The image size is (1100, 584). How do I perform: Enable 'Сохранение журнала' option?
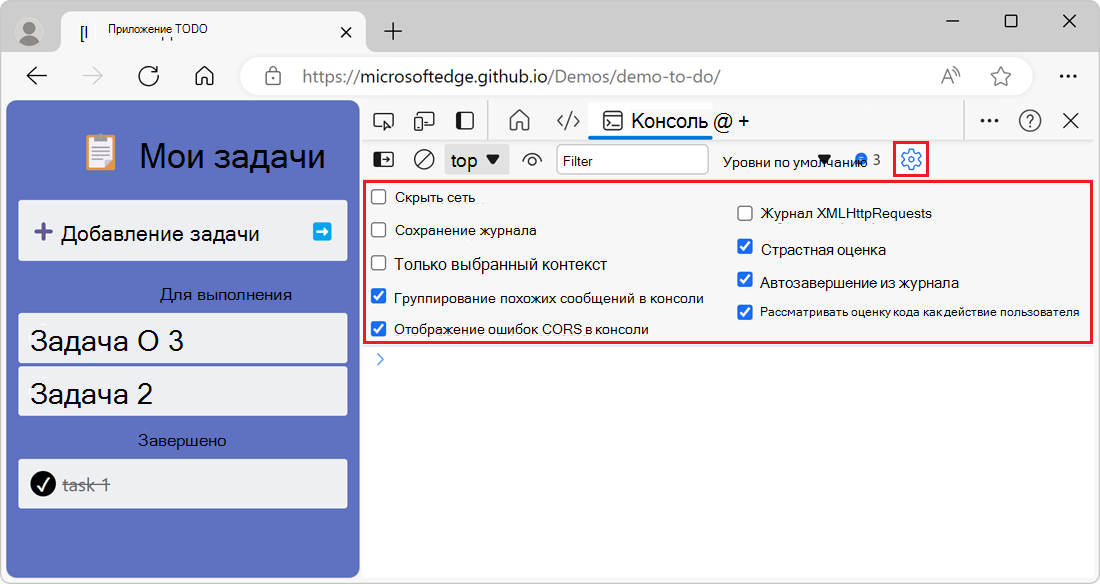[x=378, y=230]
